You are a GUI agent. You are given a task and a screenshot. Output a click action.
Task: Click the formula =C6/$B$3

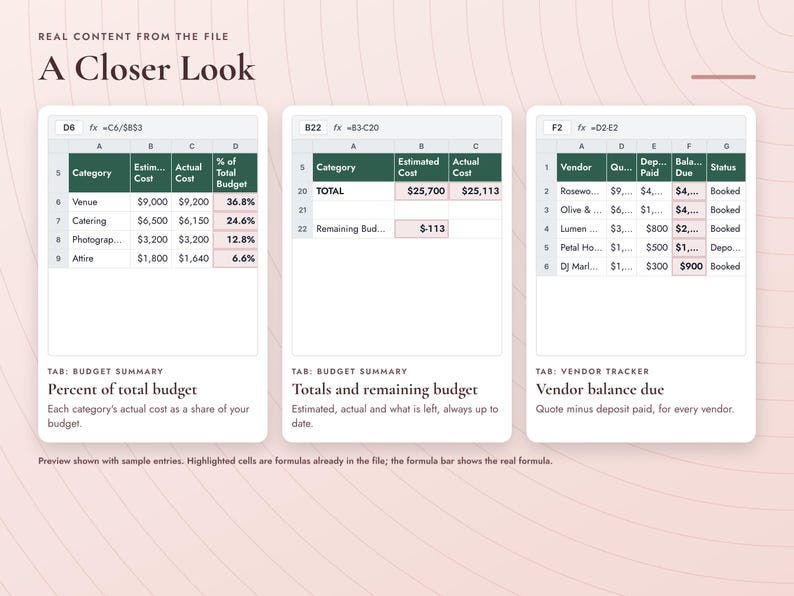tap(122, 128)
